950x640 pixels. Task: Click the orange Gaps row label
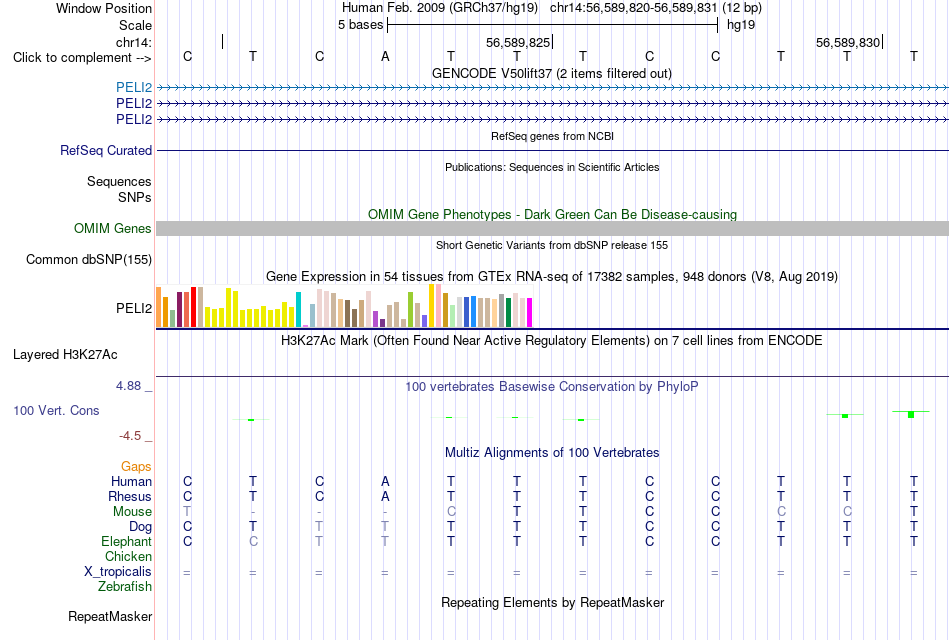point(136,467)
